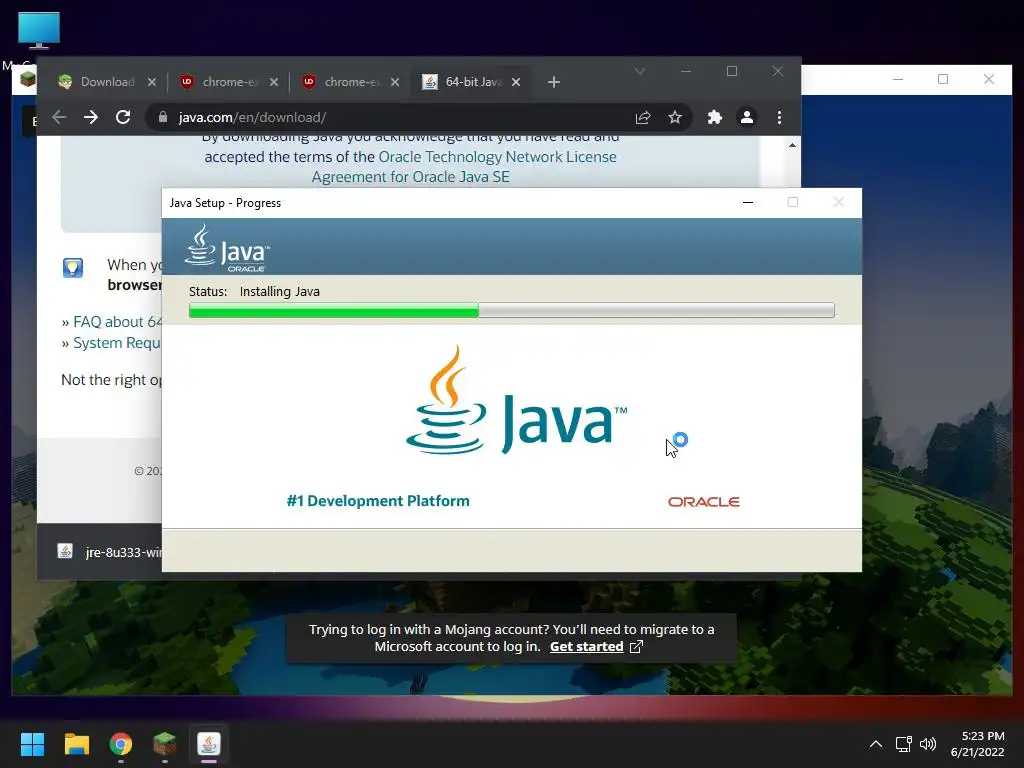Click Chrome's forward arrow

[91, 118]
